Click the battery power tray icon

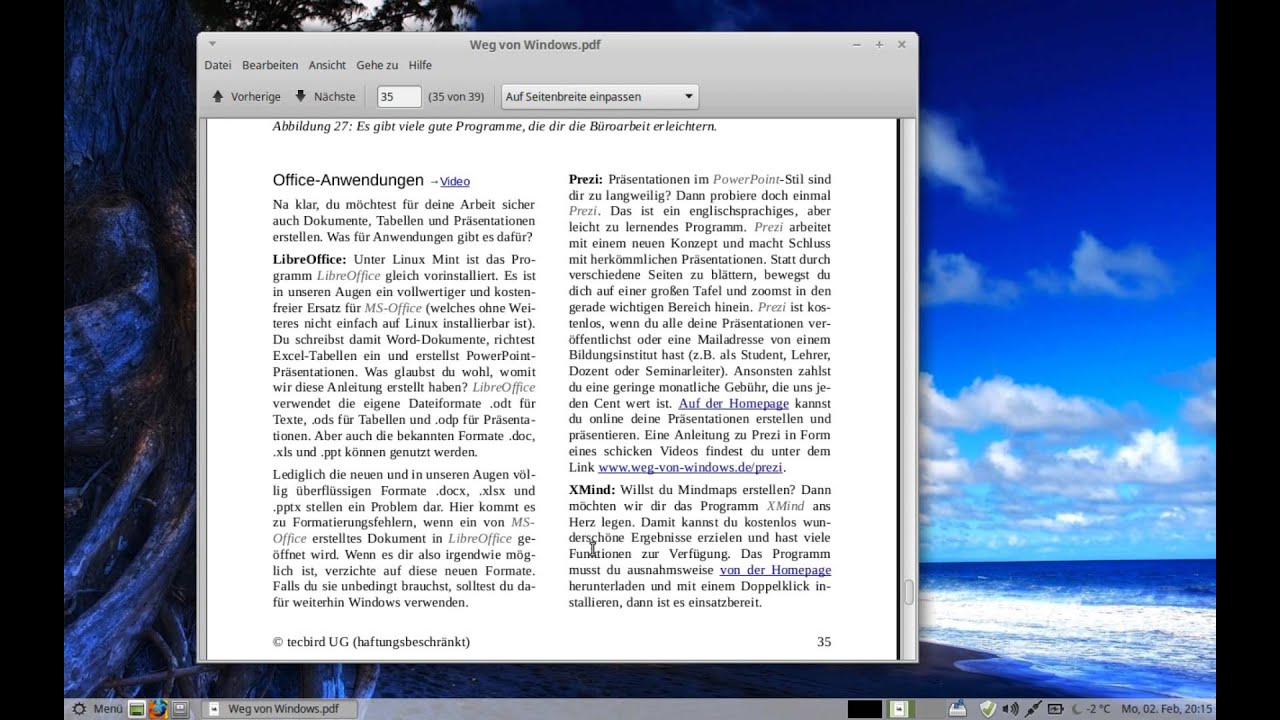tap(1055, 709)
